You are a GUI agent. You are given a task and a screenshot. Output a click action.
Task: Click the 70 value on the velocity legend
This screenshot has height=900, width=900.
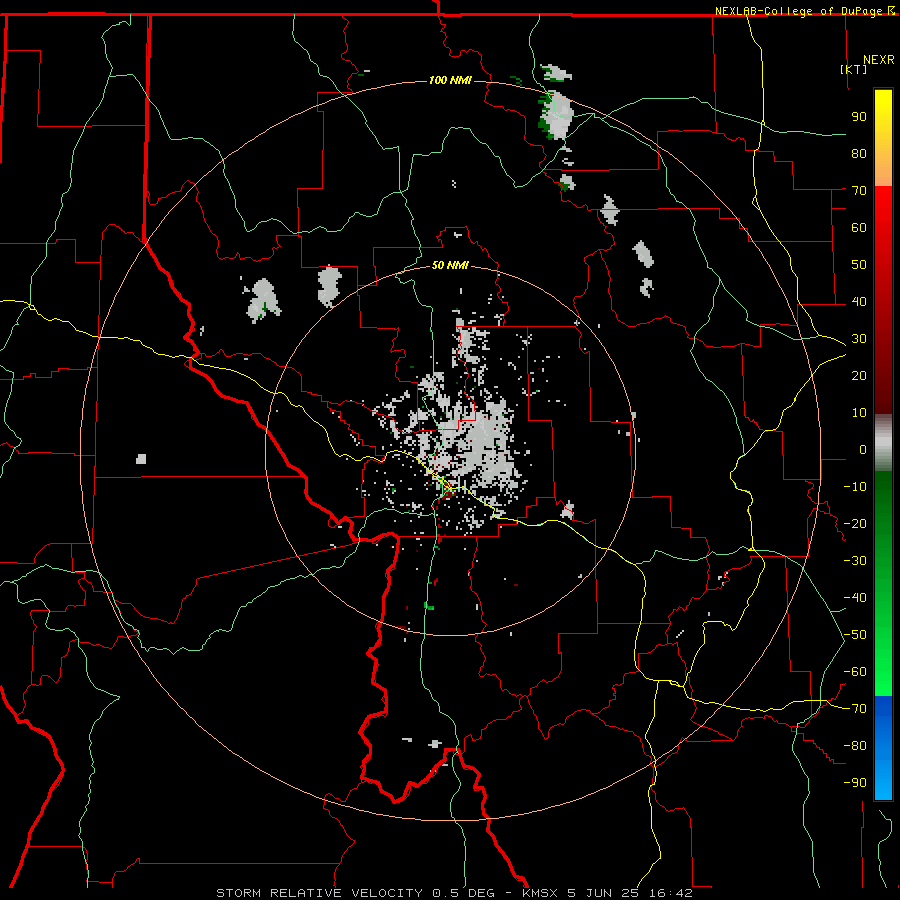pos(859,191)
